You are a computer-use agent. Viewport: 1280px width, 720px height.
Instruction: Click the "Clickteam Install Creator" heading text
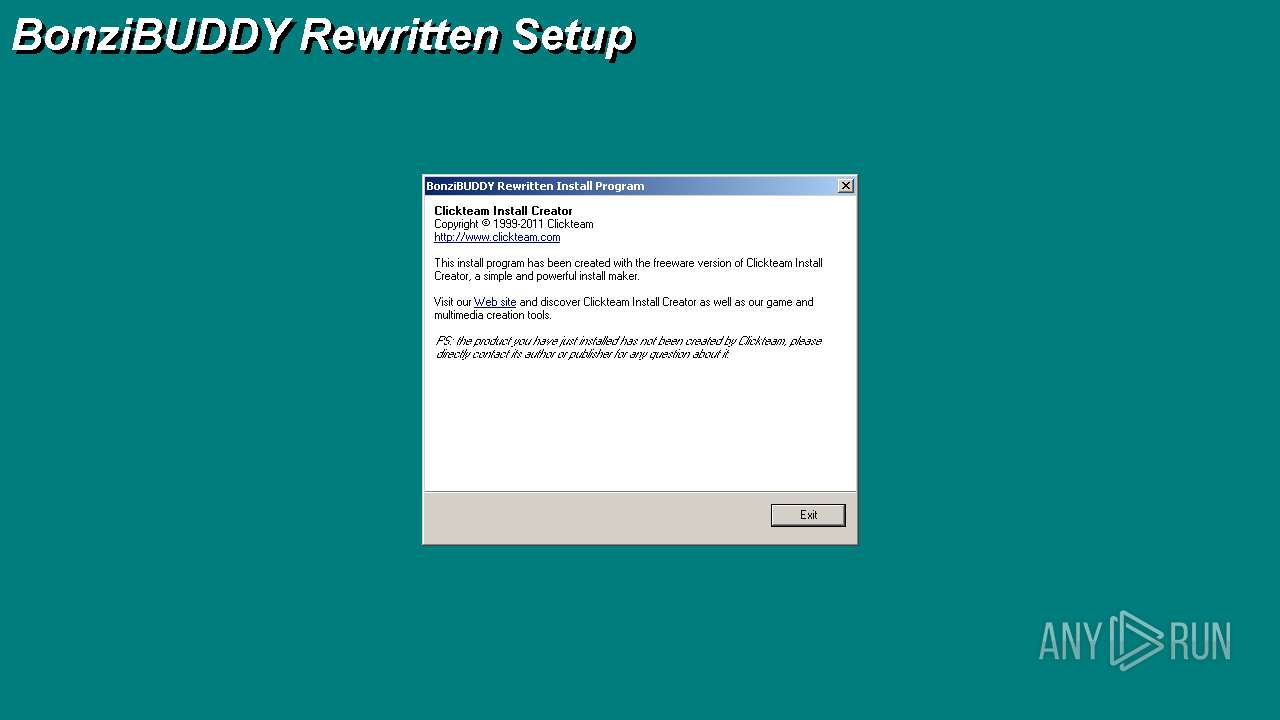503,211
